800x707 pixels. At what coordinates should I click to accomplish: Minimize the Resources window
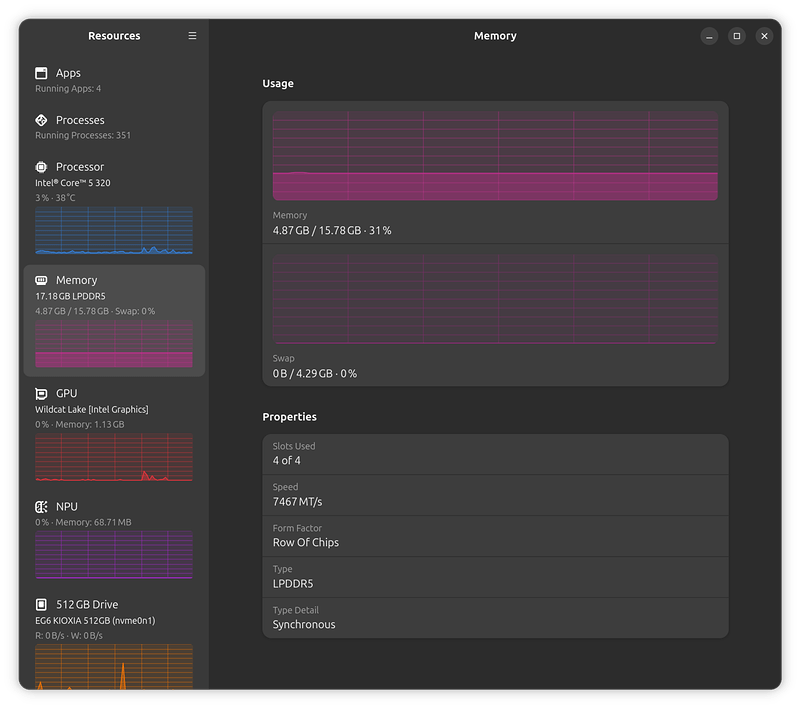(x=709, y=36)
